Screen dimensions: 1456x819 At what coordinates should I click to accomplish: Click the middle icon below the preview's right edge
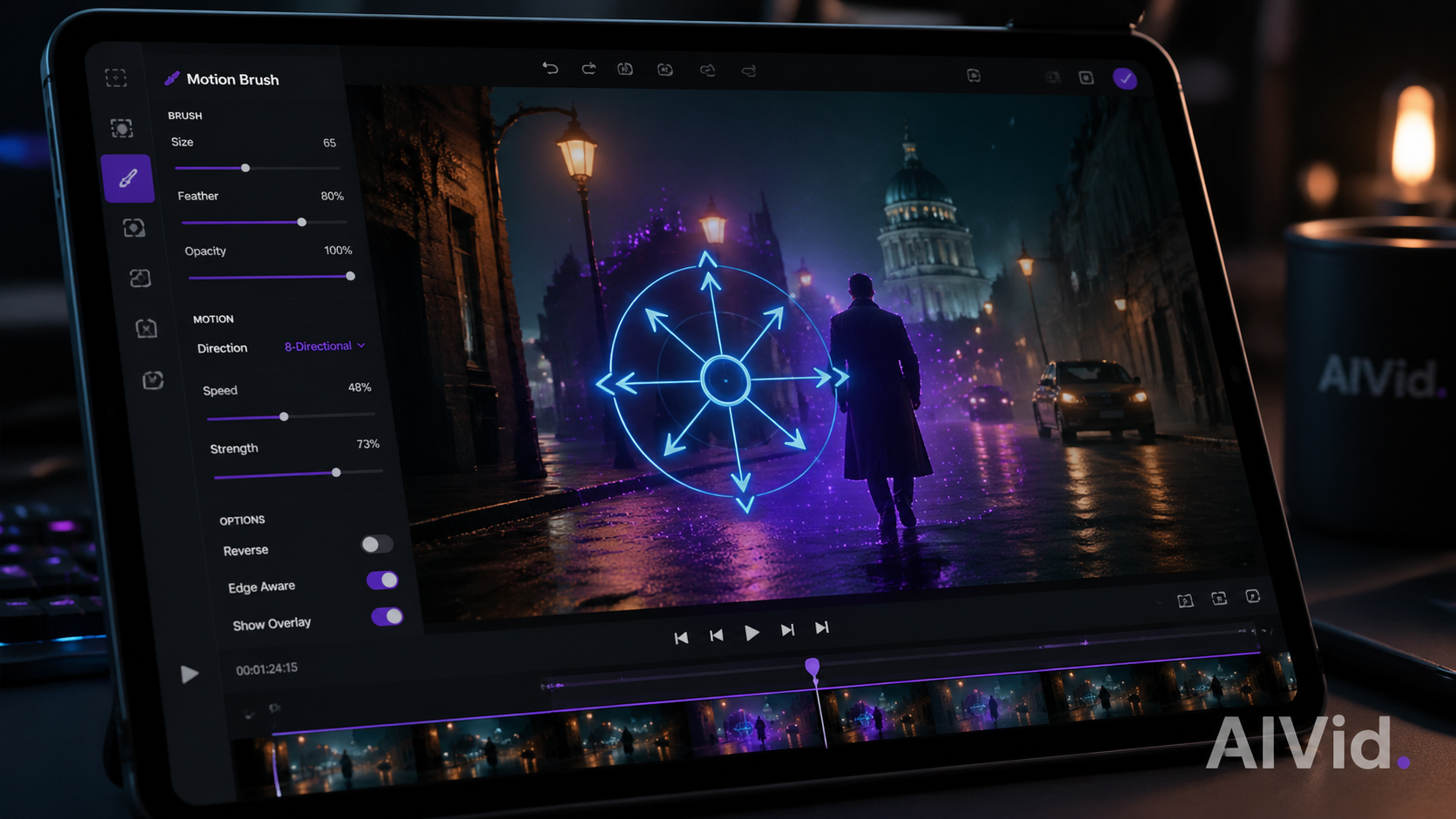tap(1219, 598)
